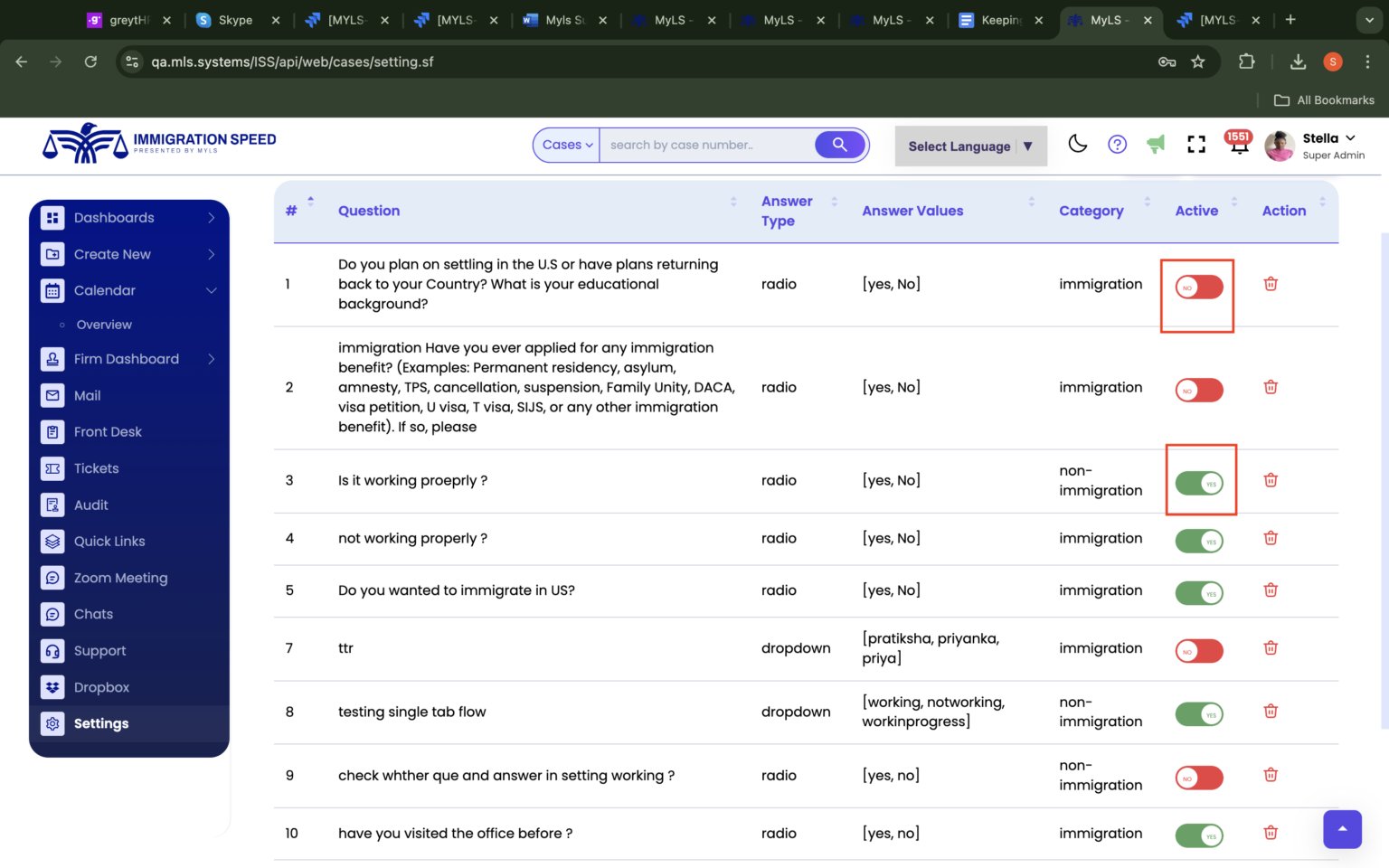
Task: Enable the Active toggle for question 1
Action: (x=1197, y=286)
